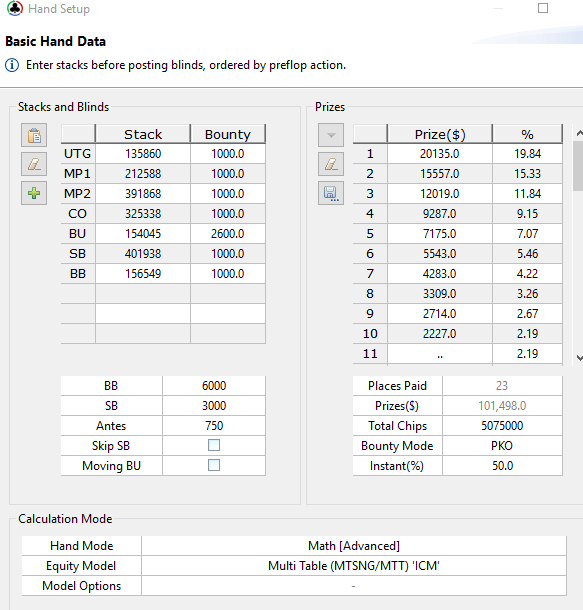Click the BB blind value 6000
Image resolution: width=583 pixels, height=610 pixels.
(x=214, y=386)
